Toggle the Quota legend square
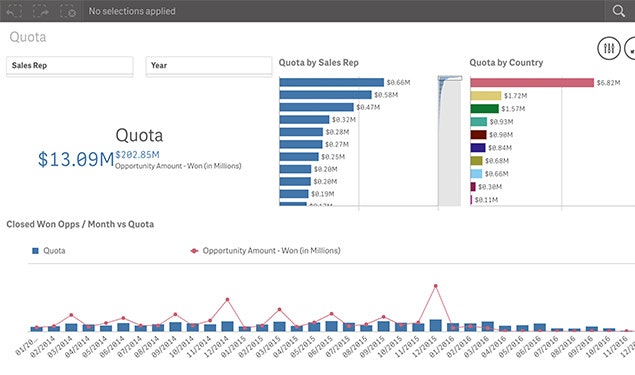This screenshot has width=635, height=375. [x=35, y=251]
